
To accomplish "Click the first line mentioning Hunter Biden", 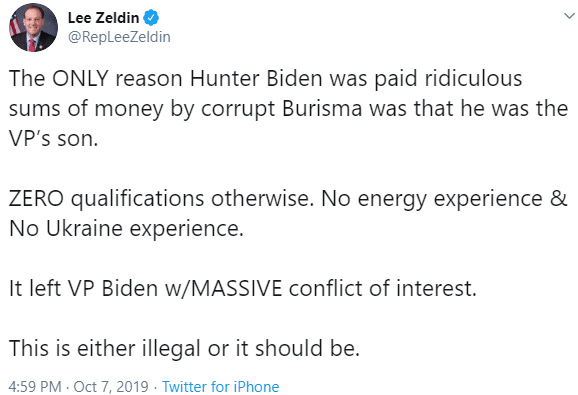I will [265, 78].
